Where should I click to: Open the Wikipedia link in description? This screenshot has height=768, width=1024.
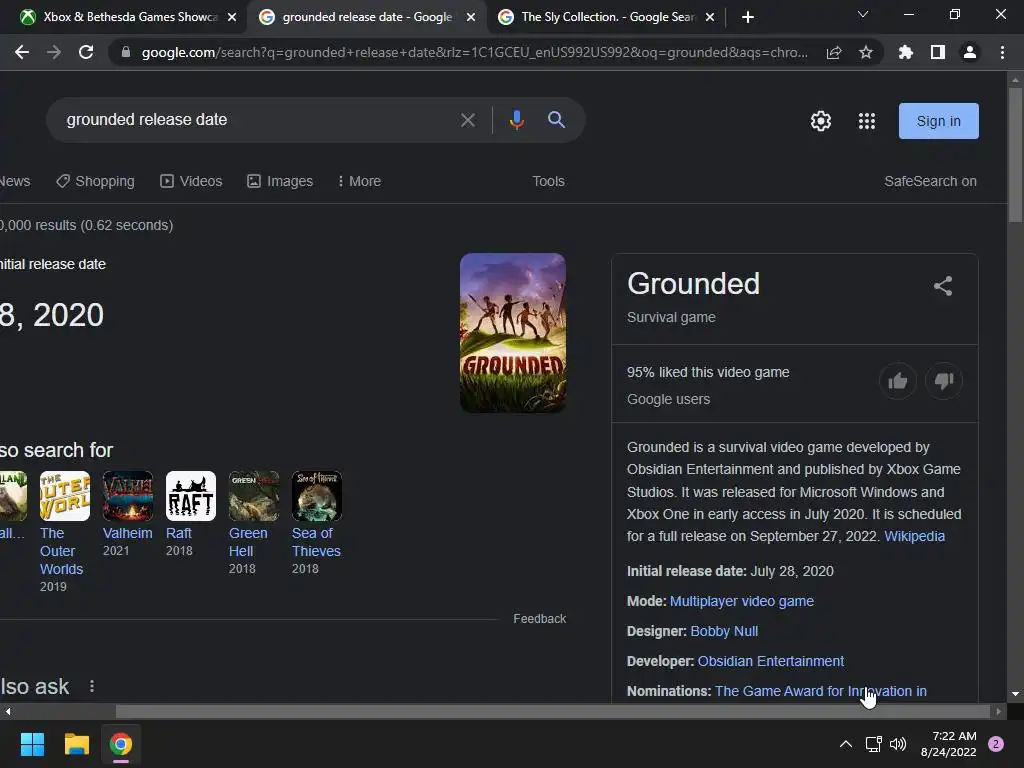tap(914, 536)
